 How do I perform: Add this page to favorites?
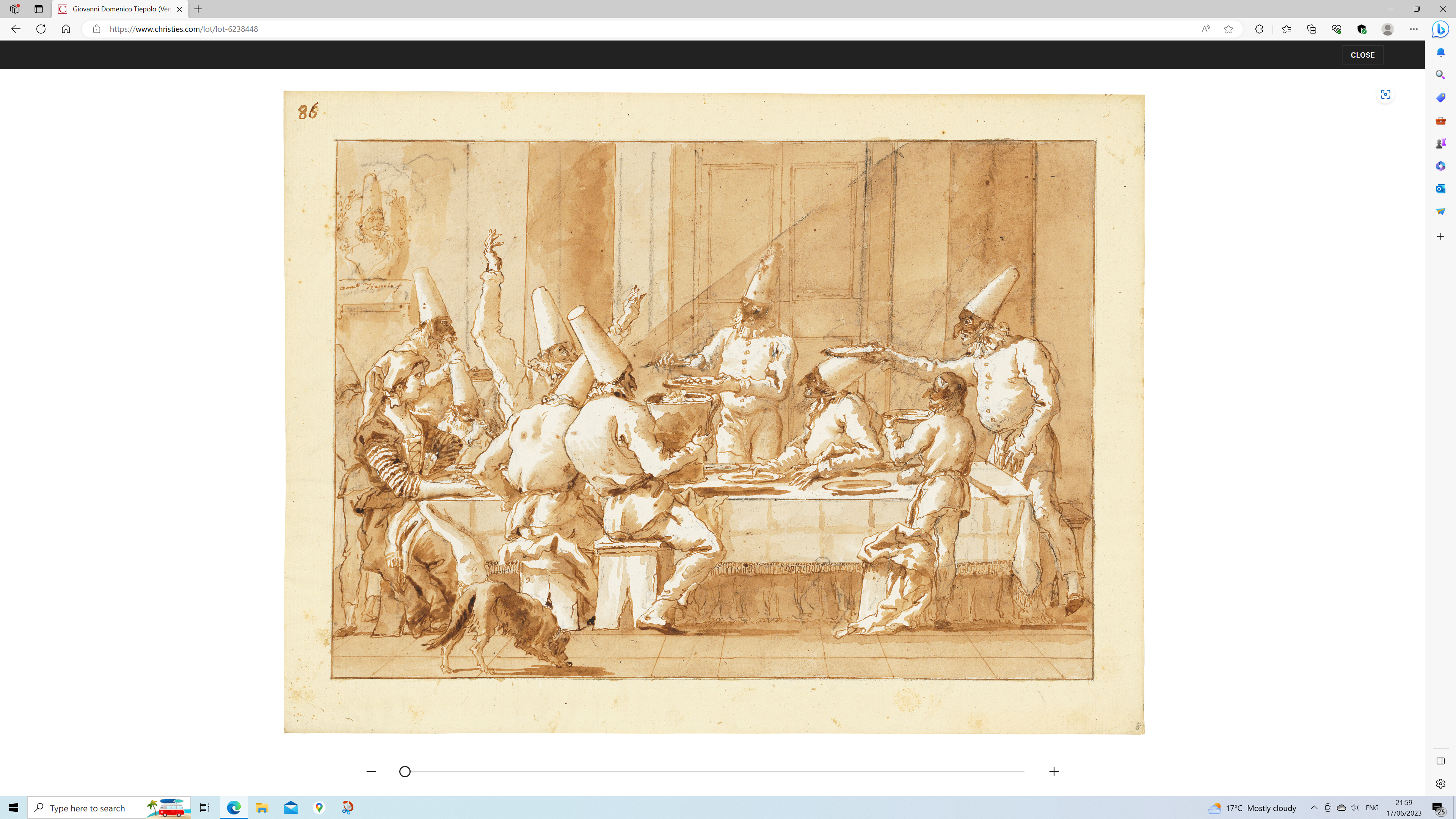(1228, 29)
